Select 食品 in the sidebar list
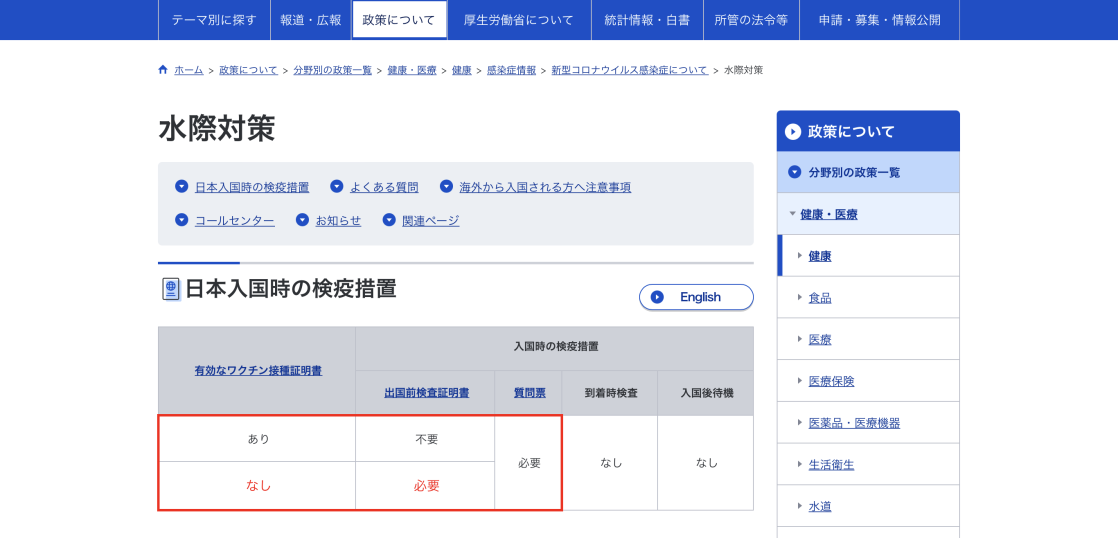The height and width of the screenshot is (538, 1118). [819, 298]
